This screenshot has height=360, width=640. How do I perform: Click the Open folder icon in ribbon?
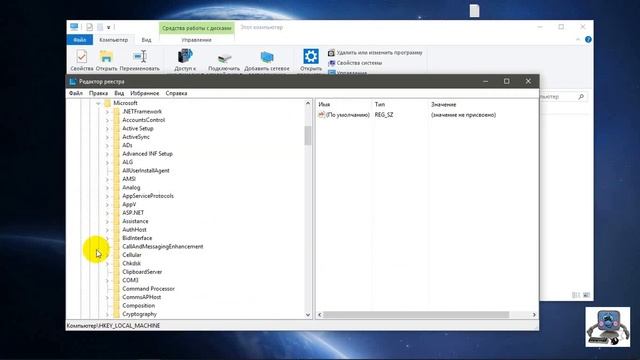click(x=106, y=56)
